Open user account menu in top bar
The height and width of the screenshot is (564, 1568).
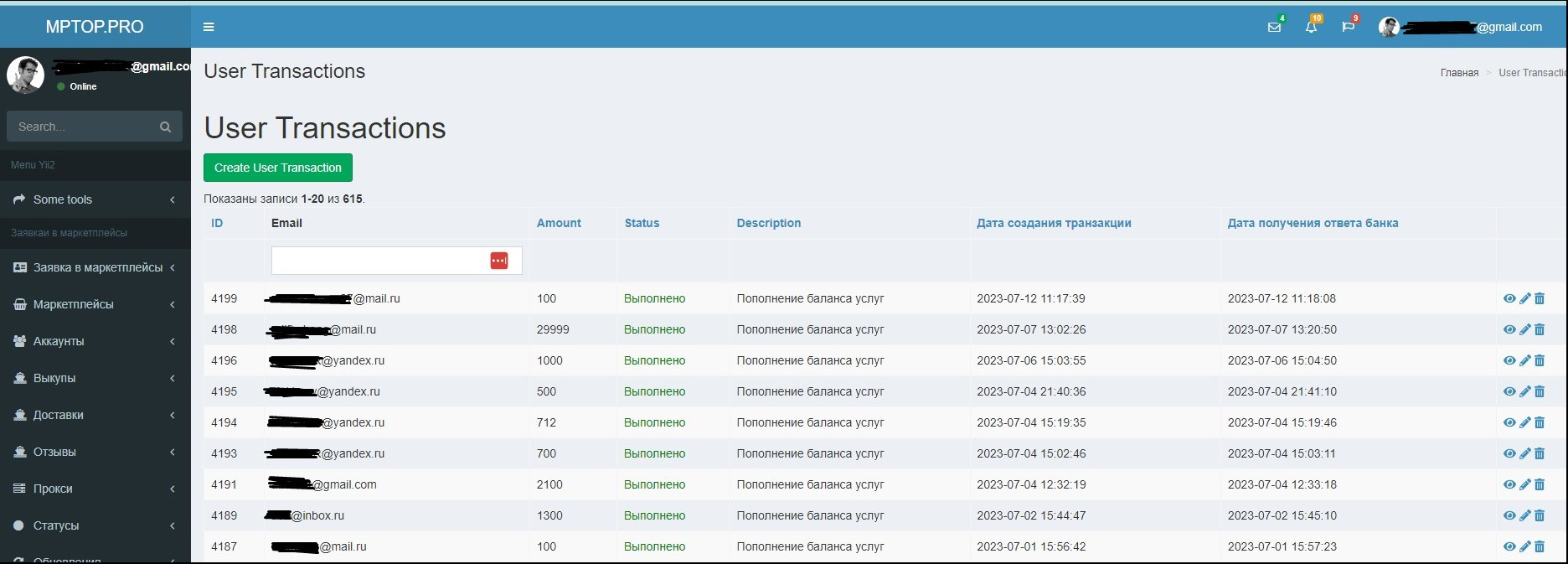[1460, 27]
